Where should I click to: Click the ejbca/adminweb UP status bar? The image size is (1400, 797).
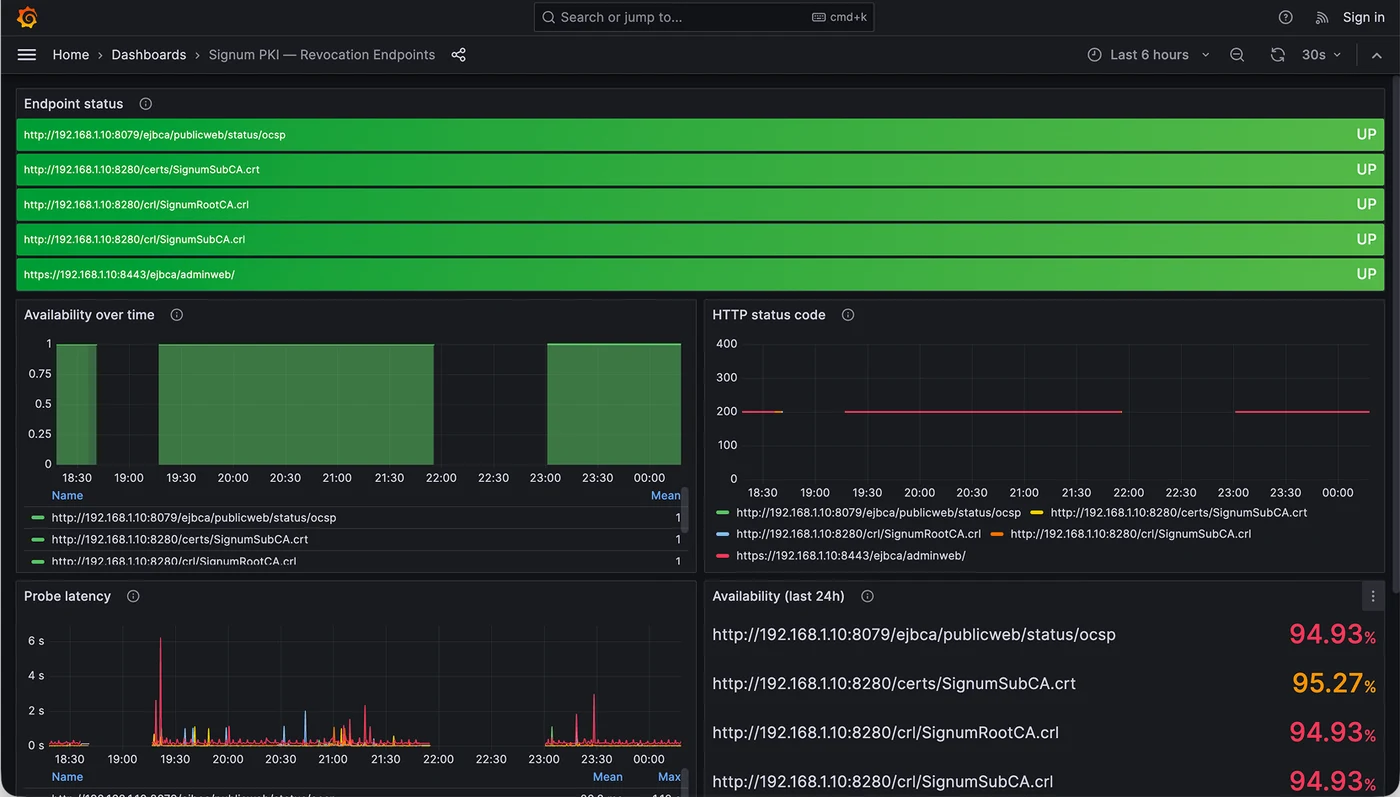700,274
